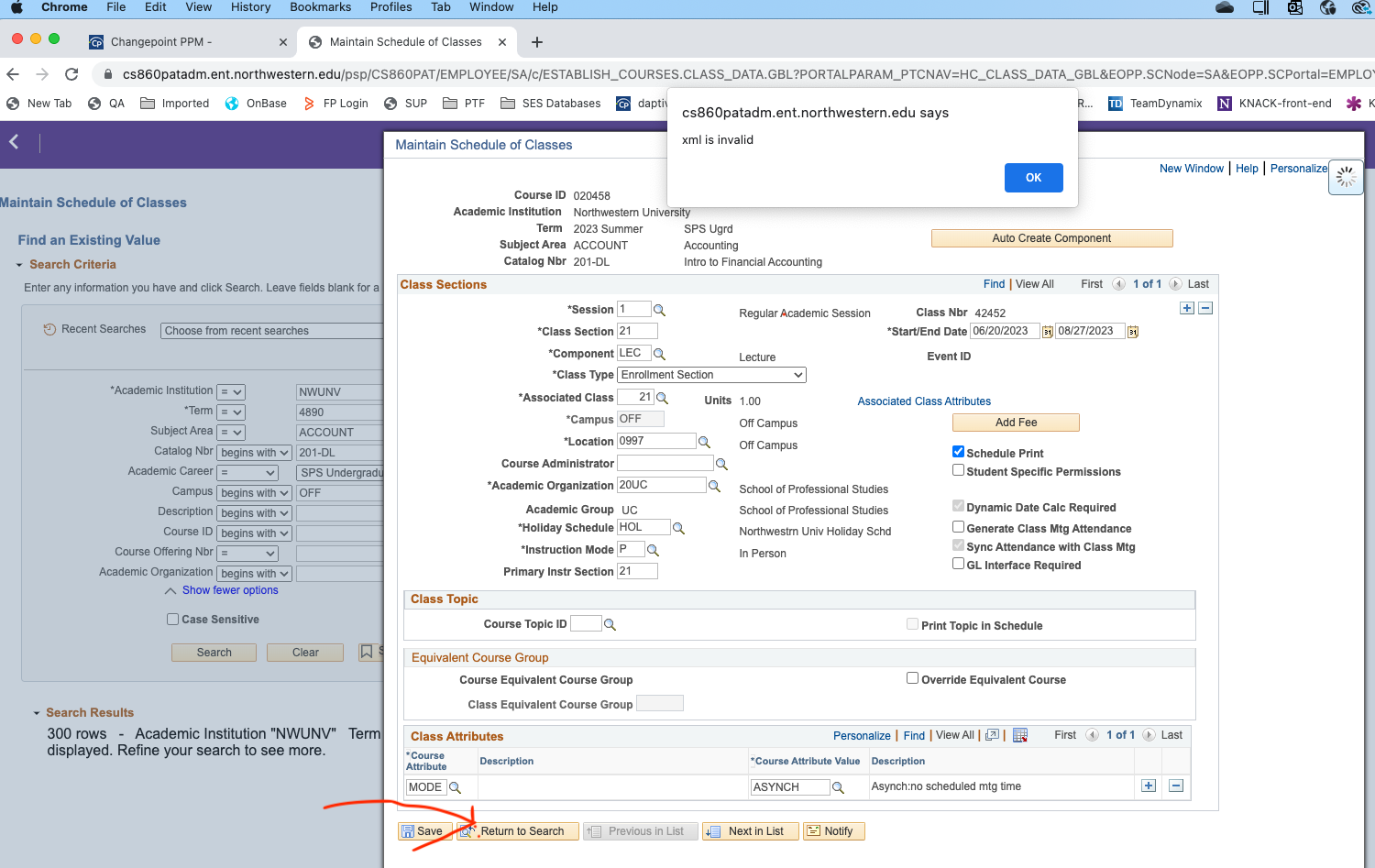1375x868 pixels.
Task: Open Course Attribute MODE lookup magnifier
Action: 455,787
